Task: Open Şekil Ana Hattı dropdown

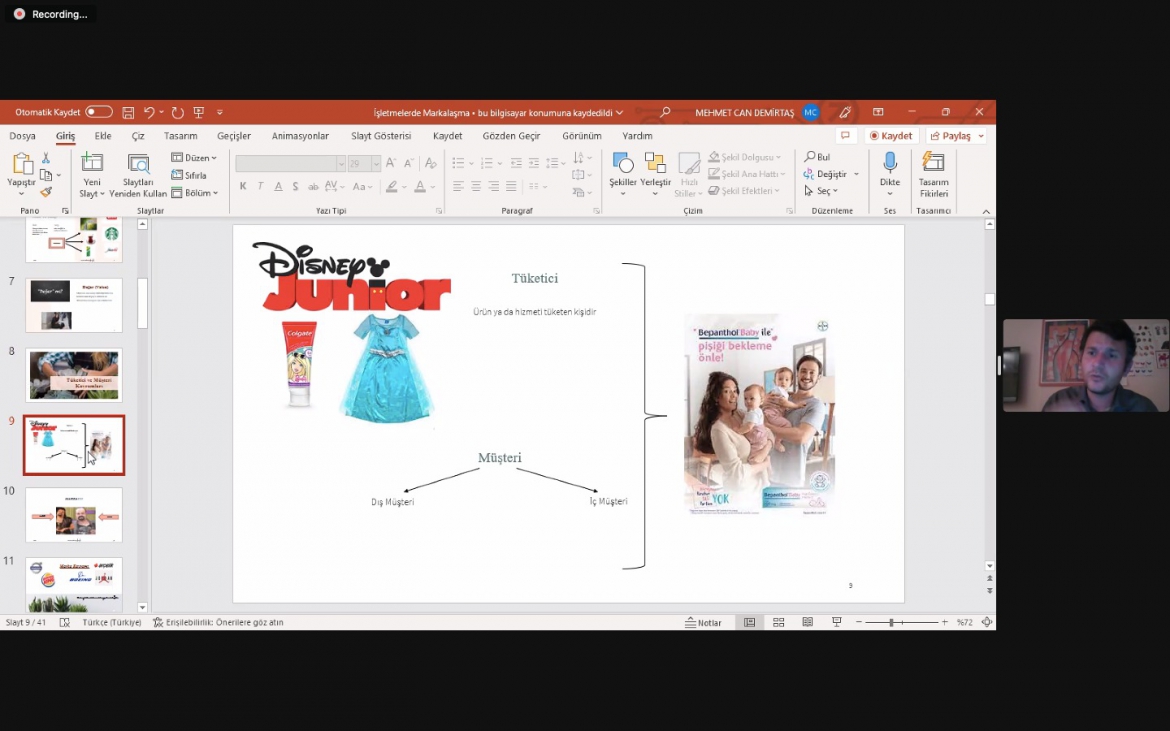Action: click(747, 174)
